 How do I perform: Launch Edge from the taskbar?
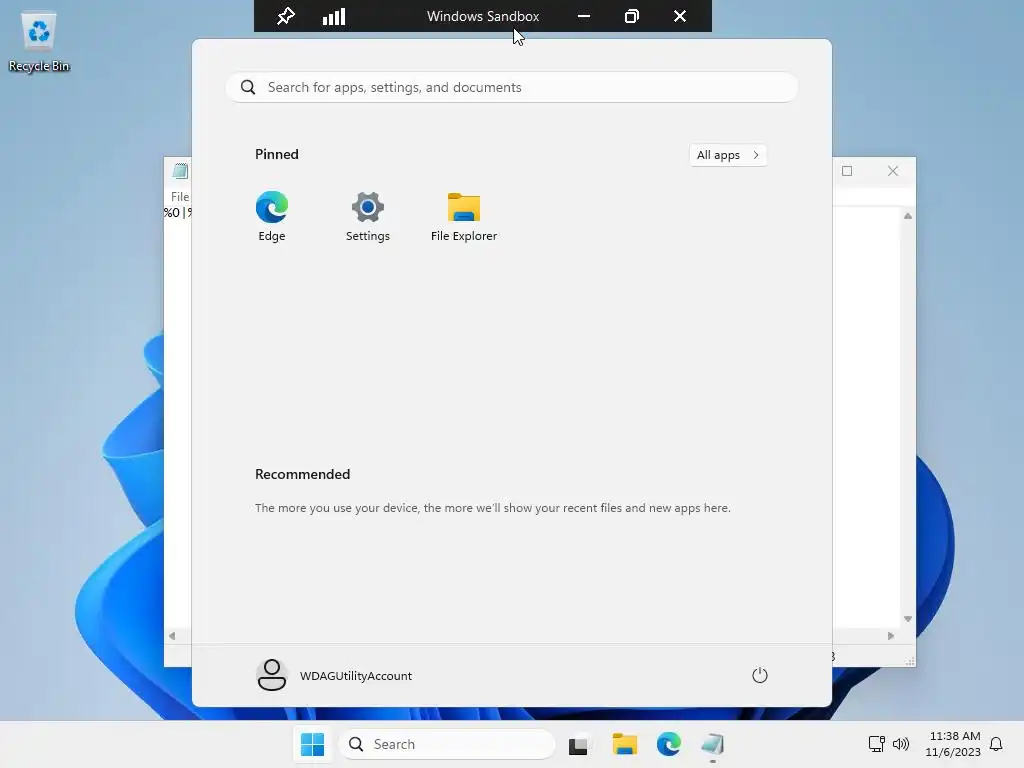pos(669,744)
